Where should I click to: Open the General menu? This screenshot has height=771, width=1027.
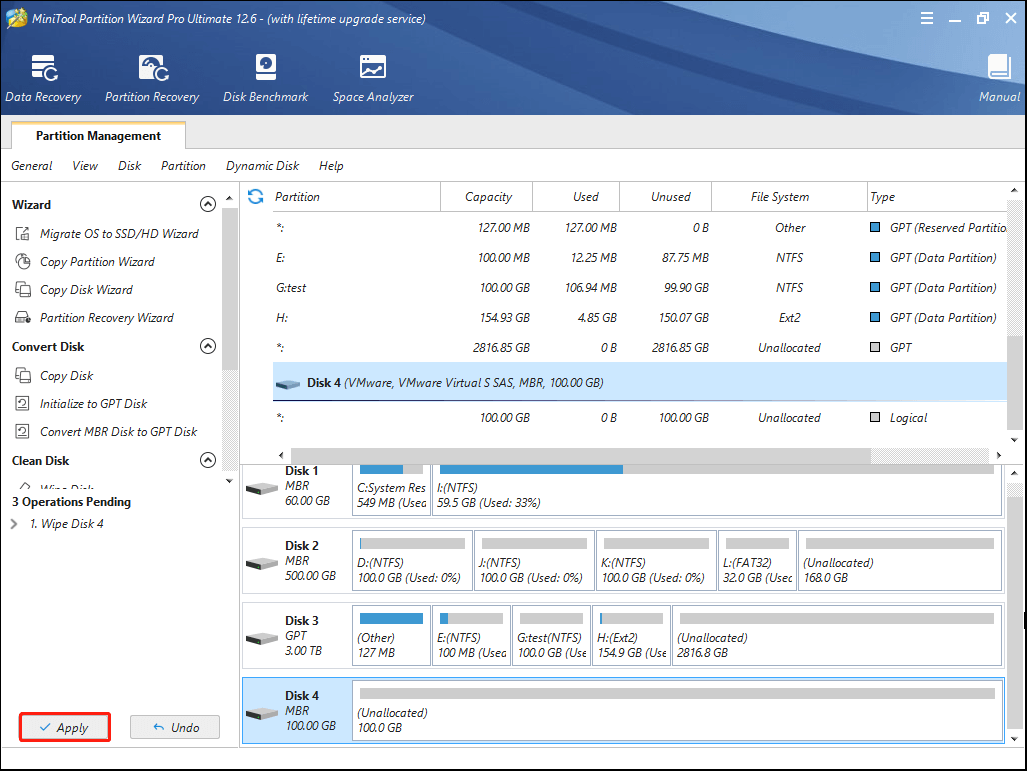click(31, 166)
